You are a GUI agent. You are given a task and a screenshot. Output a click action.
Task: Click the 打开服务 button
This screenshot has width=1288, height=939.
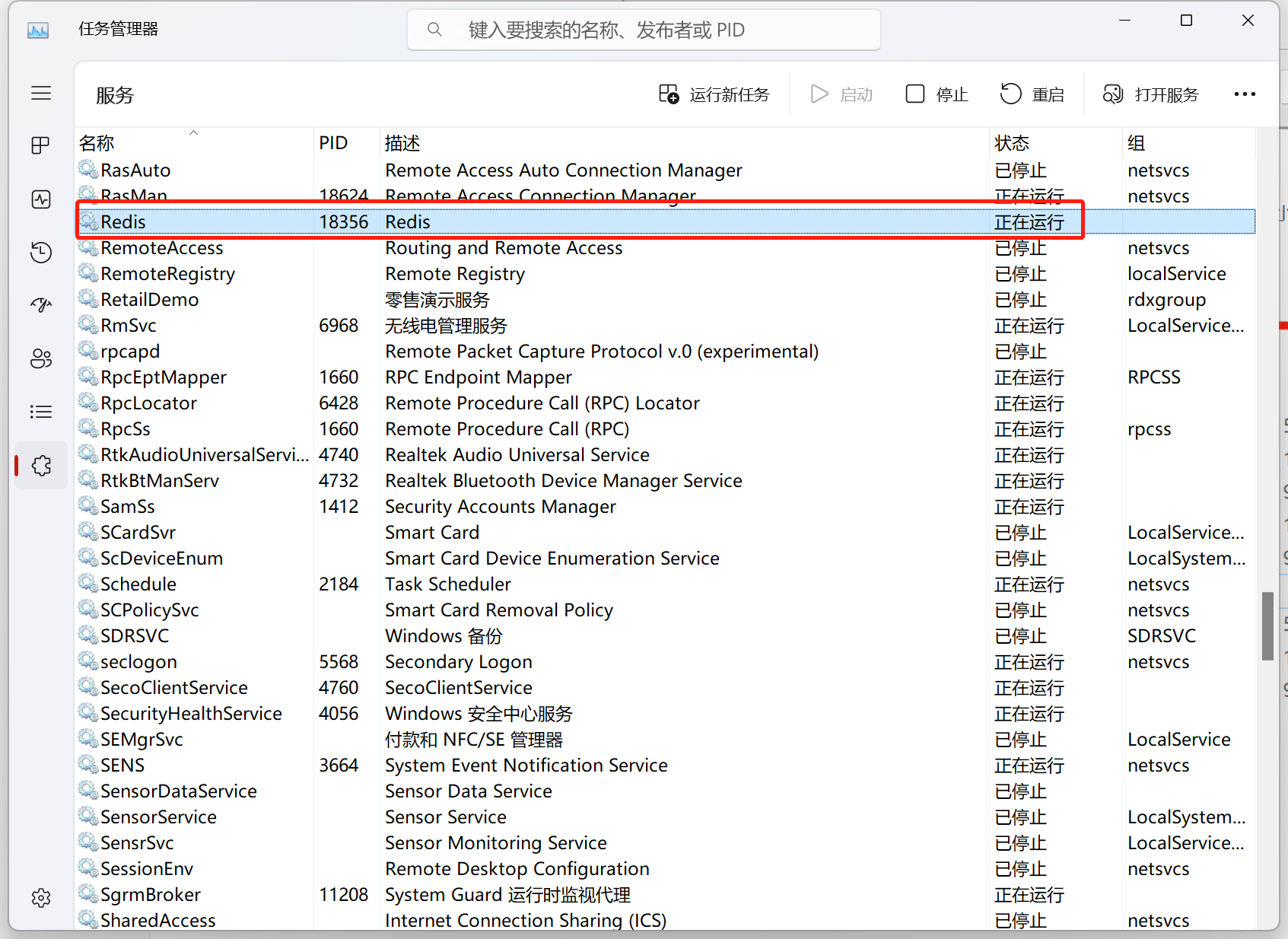click(x=1151, y=94)
